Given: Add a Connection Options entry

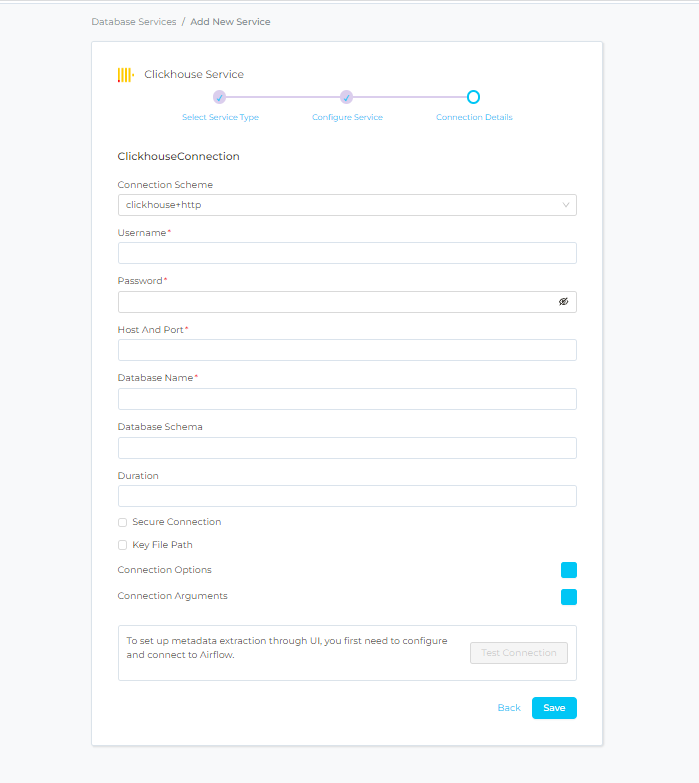Looking at the screenshot, I should [568, 570].
